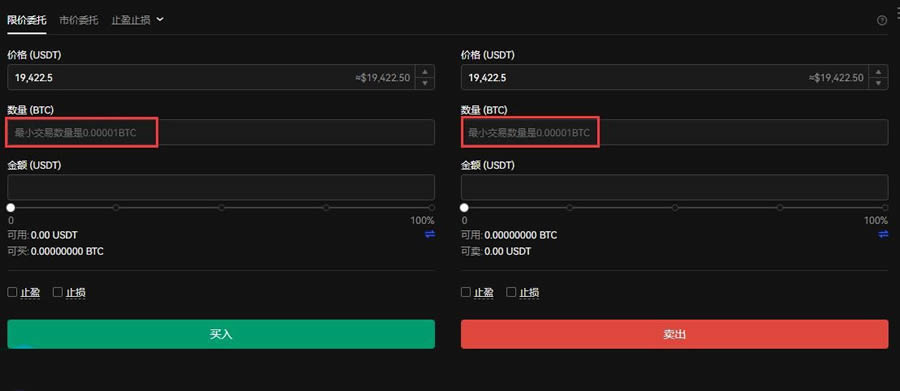Select the 限价委托 tab
The height and width of the screenshot is (391, 900).
[x=26, y=20]
